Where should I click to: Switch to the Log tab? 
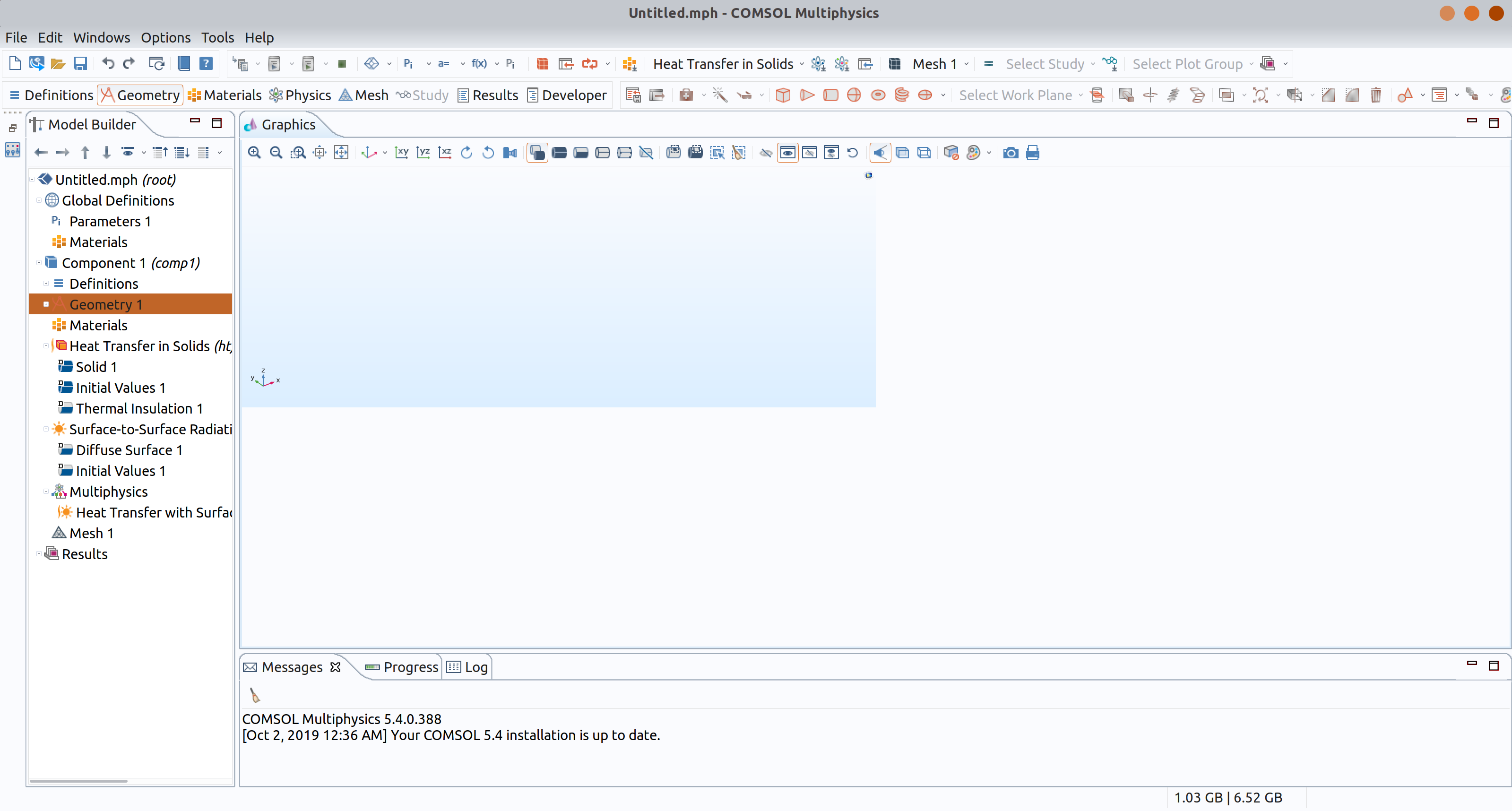point(467,667)
